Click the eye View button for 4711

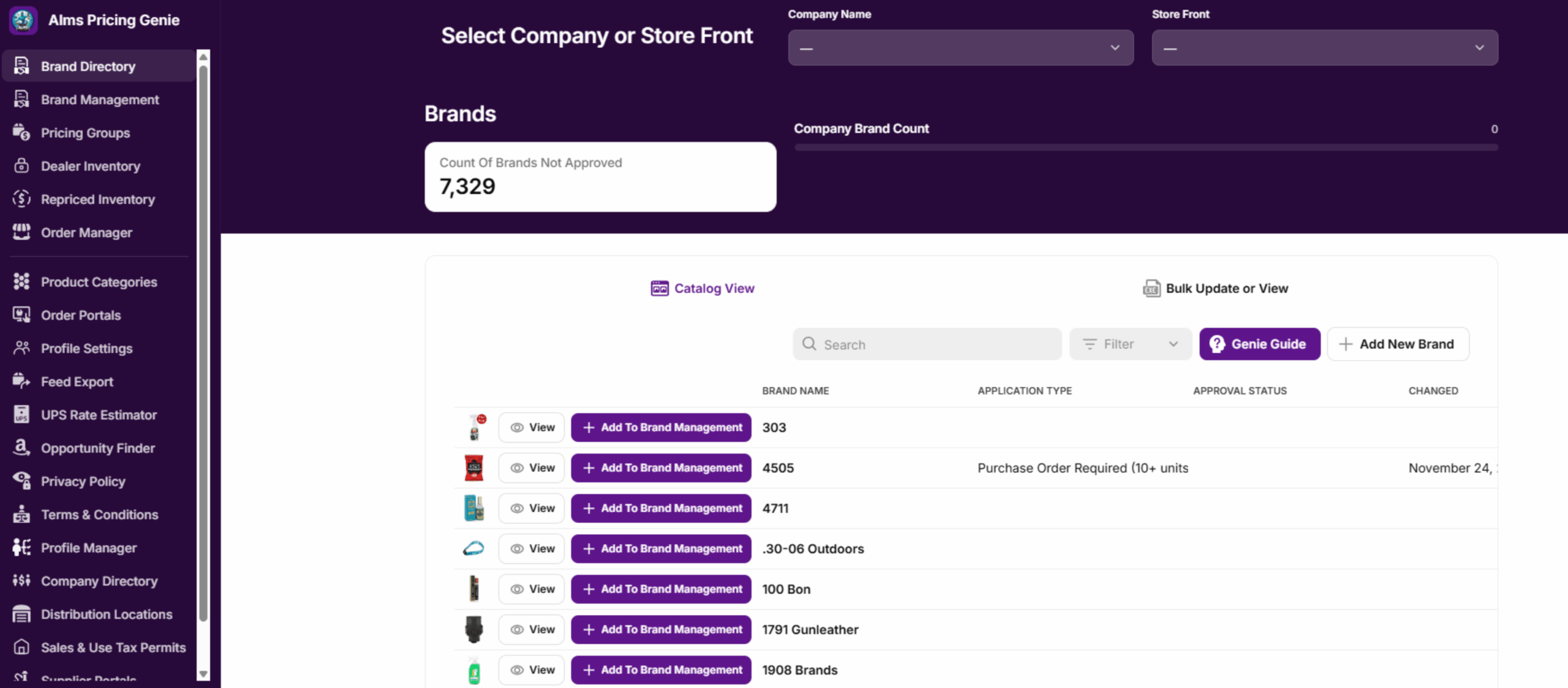[532, 508]
